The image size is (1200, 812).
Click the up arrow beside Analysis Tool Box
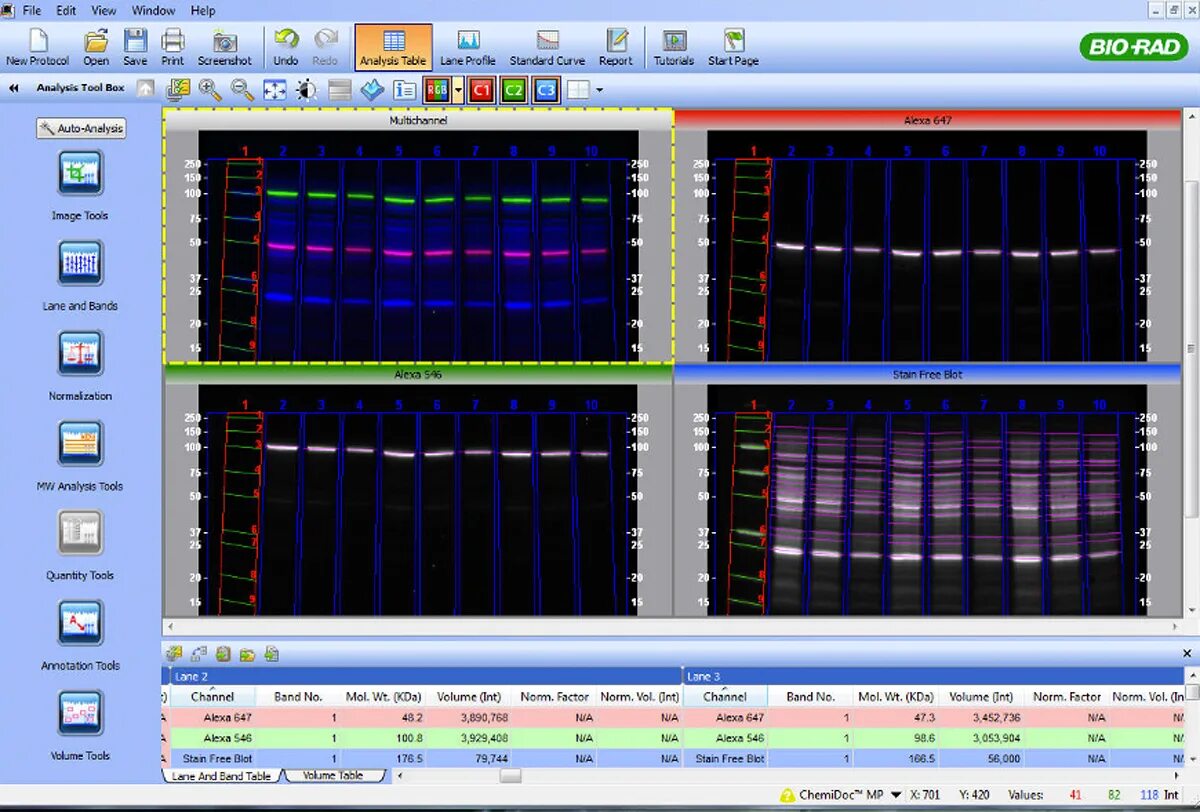point(146,88)
